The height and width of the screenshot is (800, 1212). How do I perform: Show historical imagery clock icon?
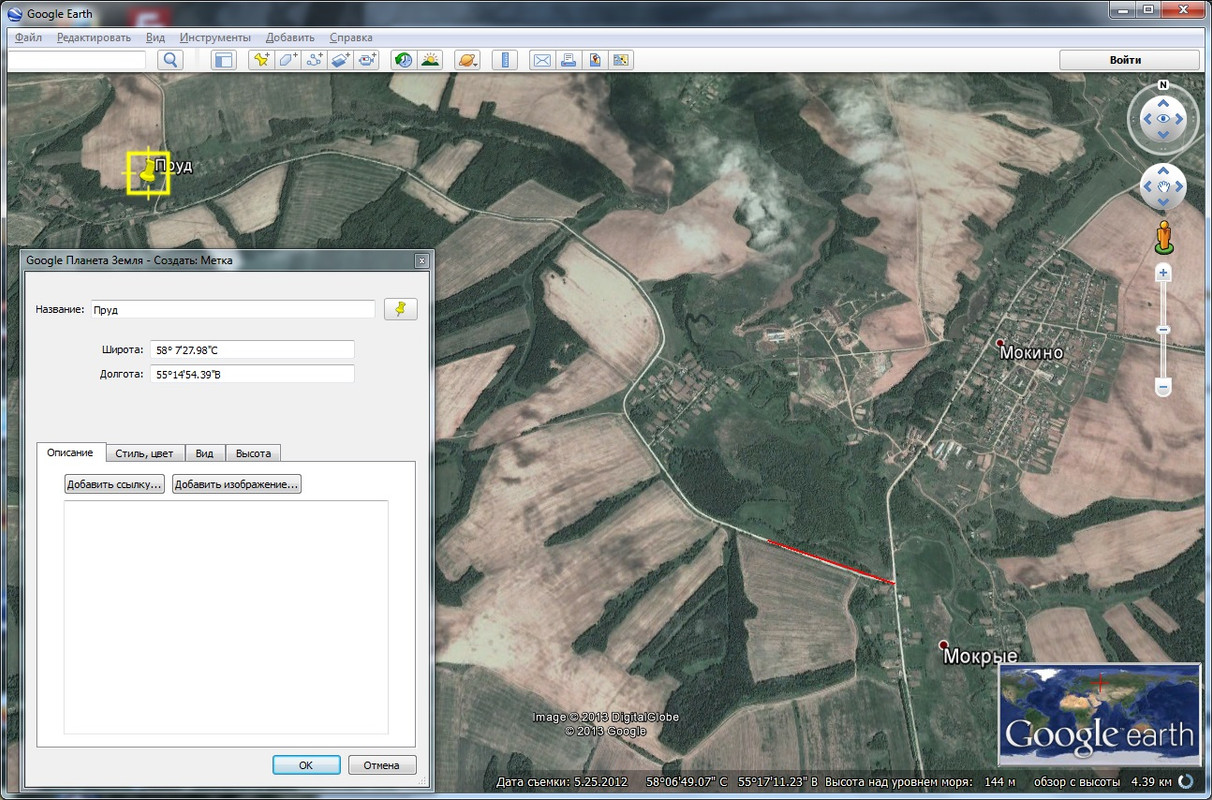(403, 60)
